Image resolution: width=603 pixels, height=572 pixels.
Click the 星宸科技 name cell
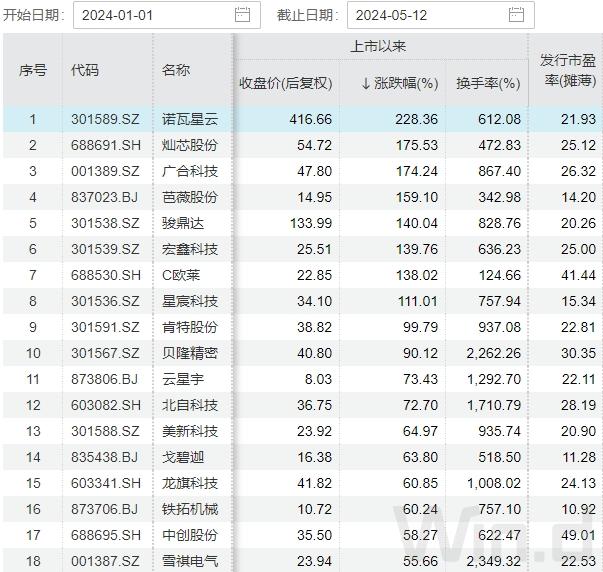[190, 301]
